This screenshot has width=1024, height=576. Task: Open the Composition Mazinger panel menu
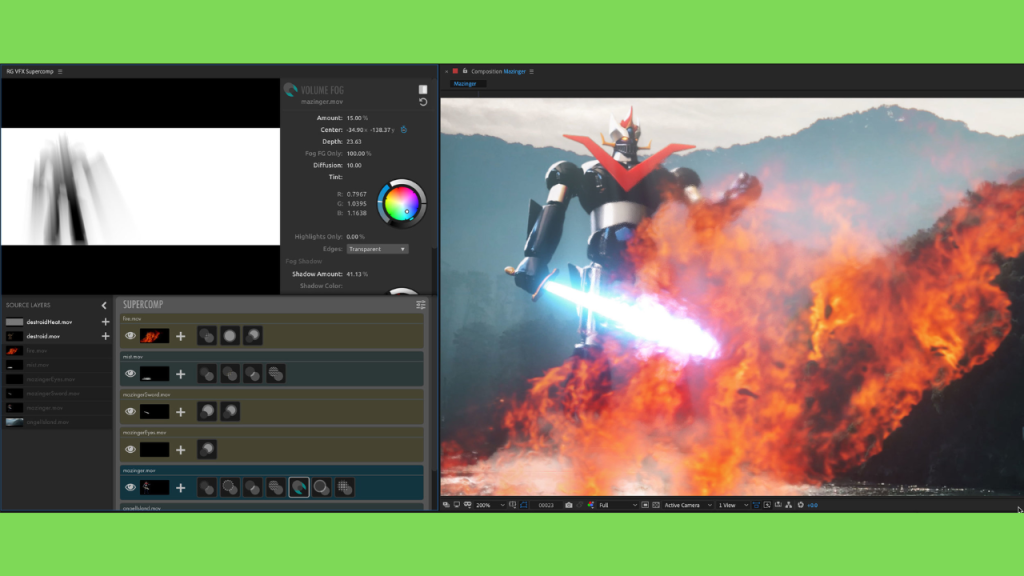pyautogui.click(x=532, y=71)
